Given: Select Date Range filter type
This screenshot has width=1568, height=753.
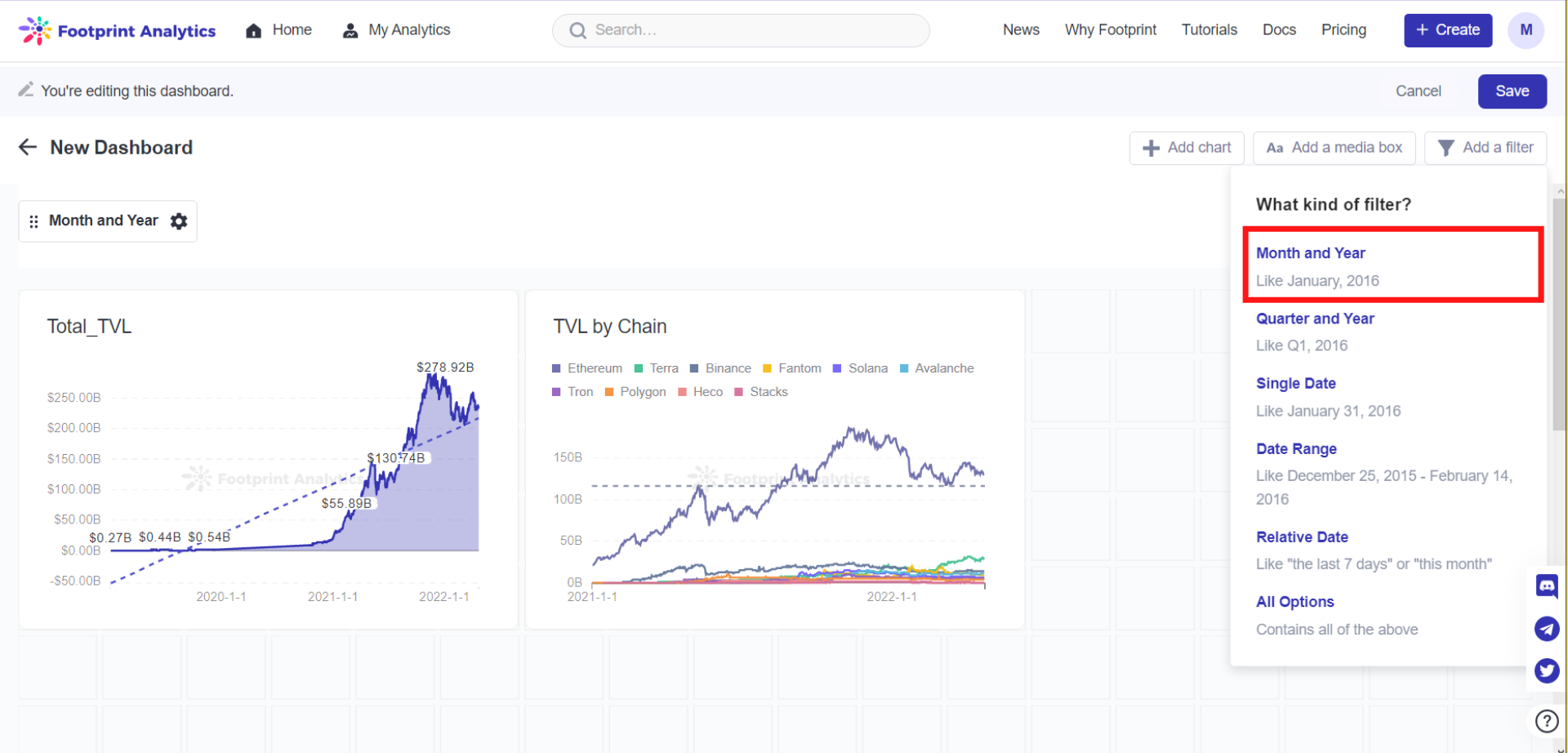Looking at the screenshot, I should [x=1296, y=448].
